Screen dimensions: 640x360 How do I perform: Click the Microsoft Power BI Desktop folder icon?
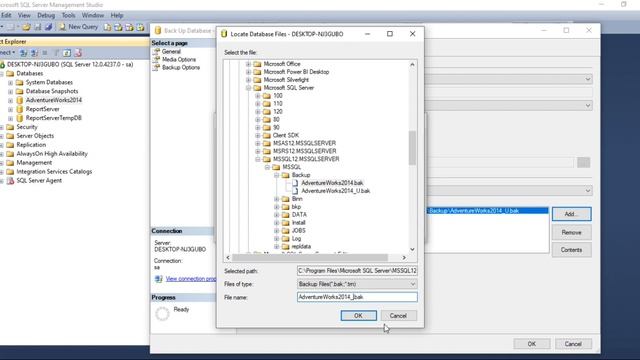point(257,72)
